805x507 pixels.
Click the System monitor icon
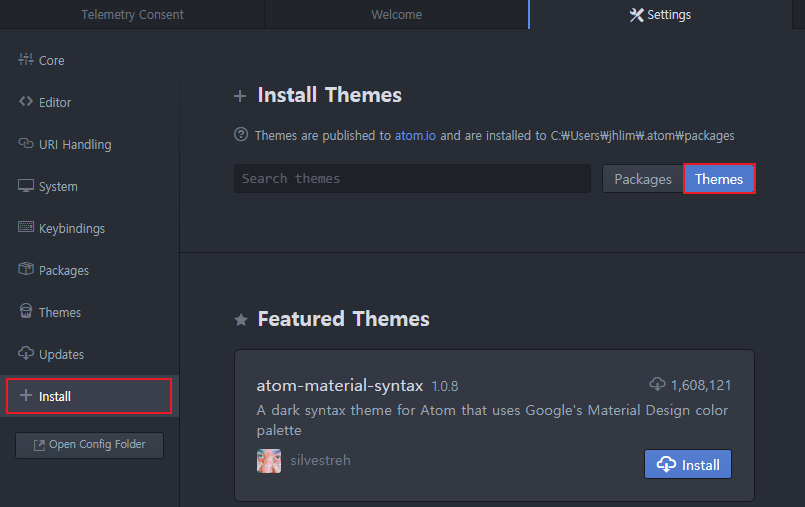[x=26, y=185]
